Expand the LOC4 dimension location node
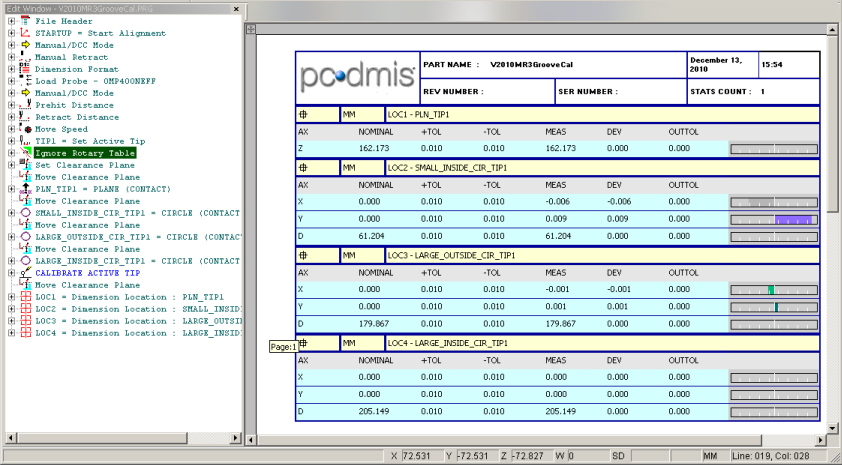Image resolution: width=842 pixels, height=465 pixels. pyautogui.click(x=10, y=333)
